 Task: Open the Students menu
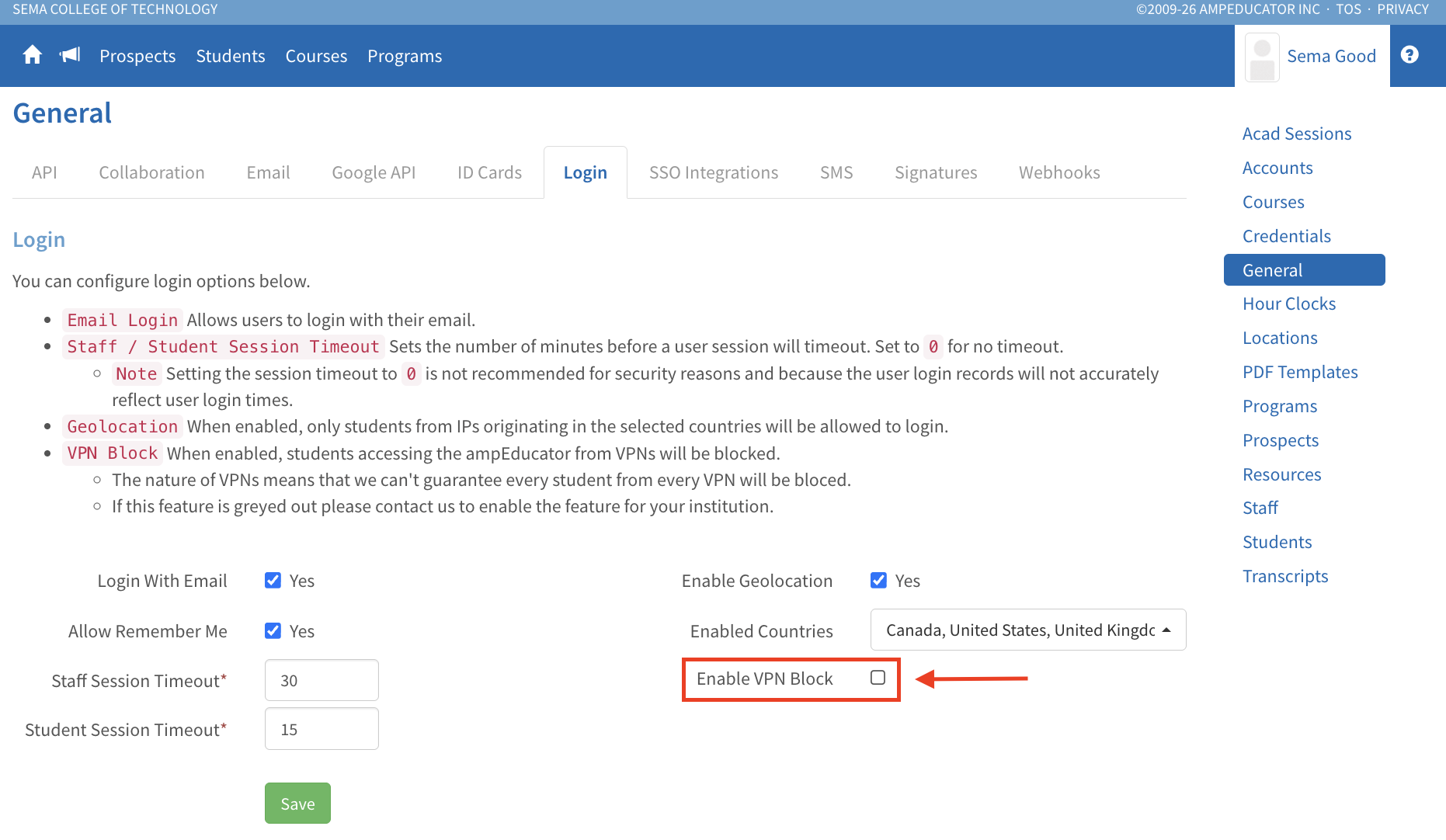tap(231, 56)
